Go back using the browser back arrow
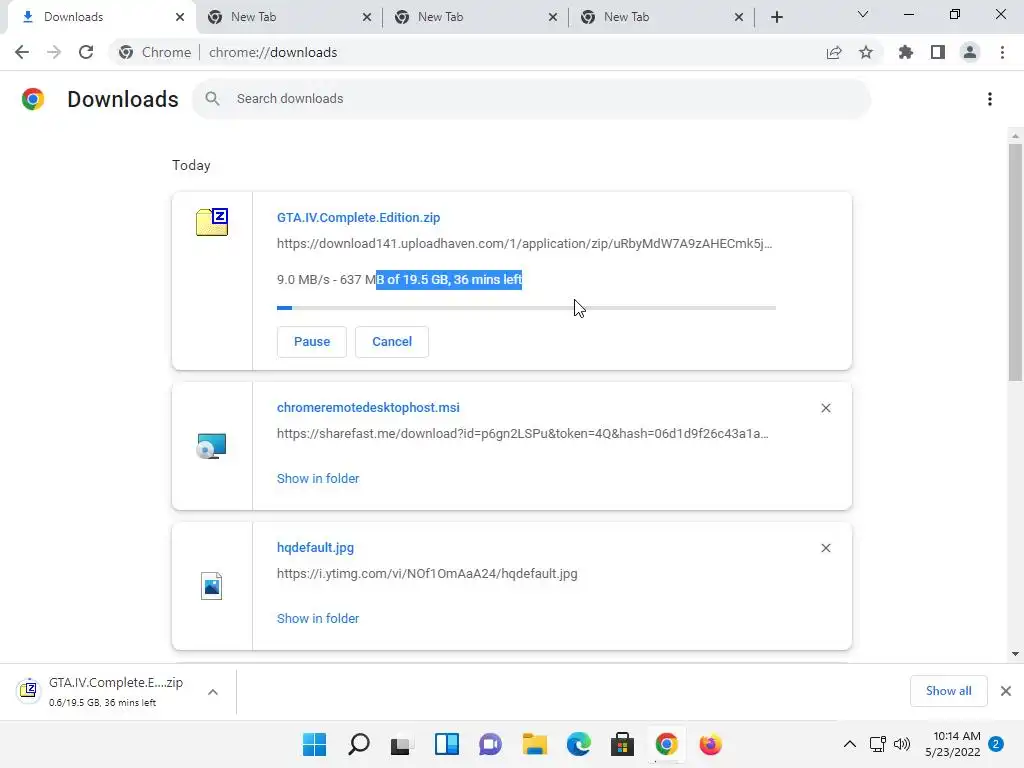This screenshot has height=768, width=1024. pos(22,52)
